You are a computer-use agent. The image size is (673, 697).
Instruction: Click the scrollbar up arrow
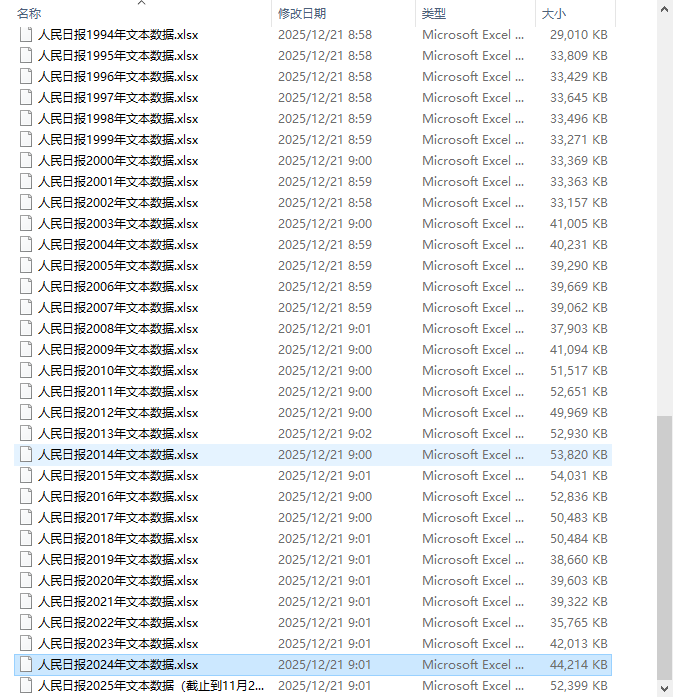[x=665, y=9]
